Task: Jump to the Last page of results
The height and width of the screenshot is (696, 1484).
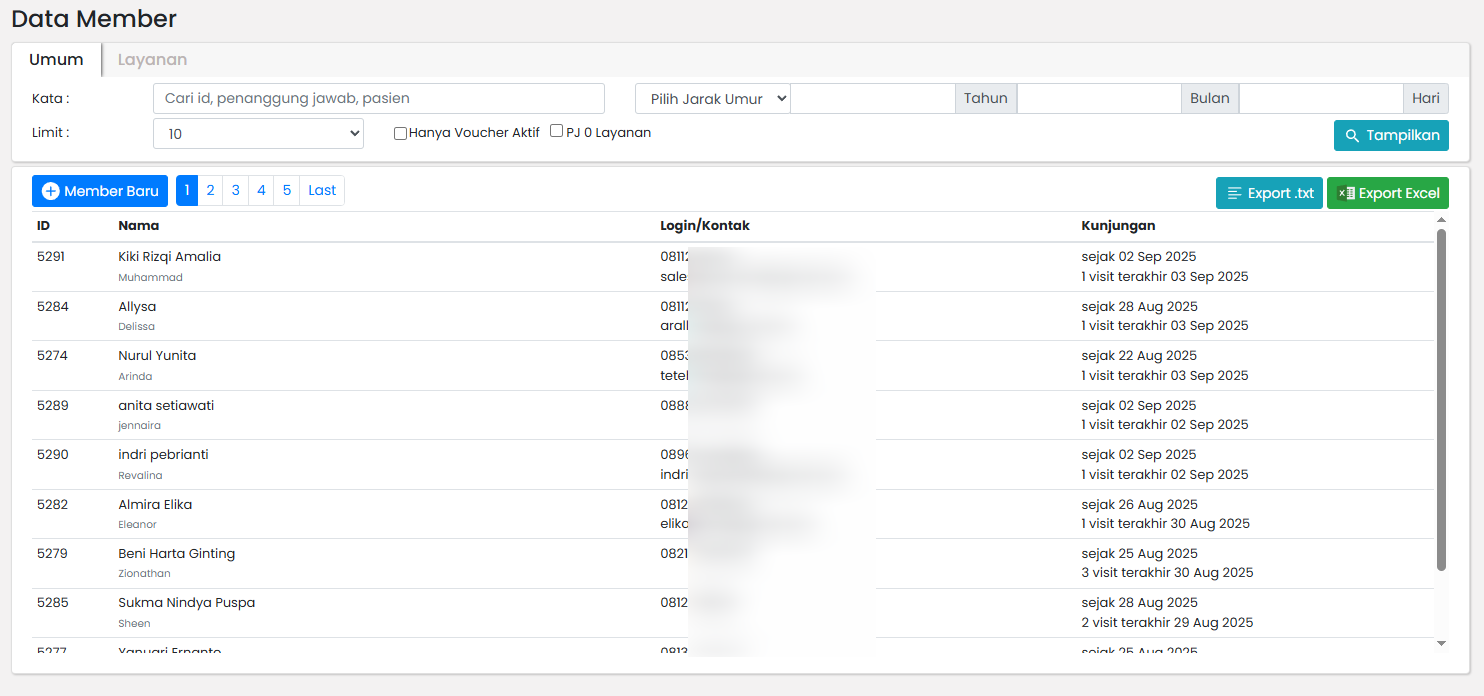Action: point(321,190)
